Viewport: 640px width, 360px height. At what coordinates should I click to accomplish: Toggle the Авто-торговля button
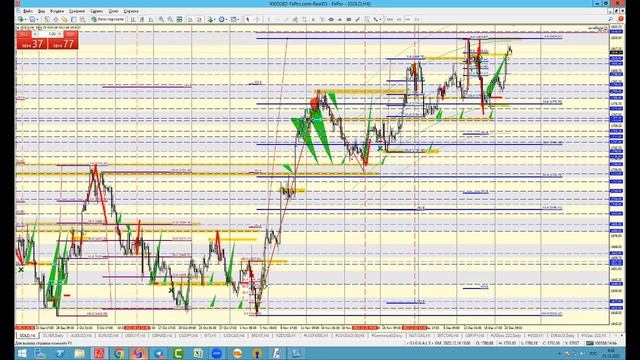coord(108,19)
